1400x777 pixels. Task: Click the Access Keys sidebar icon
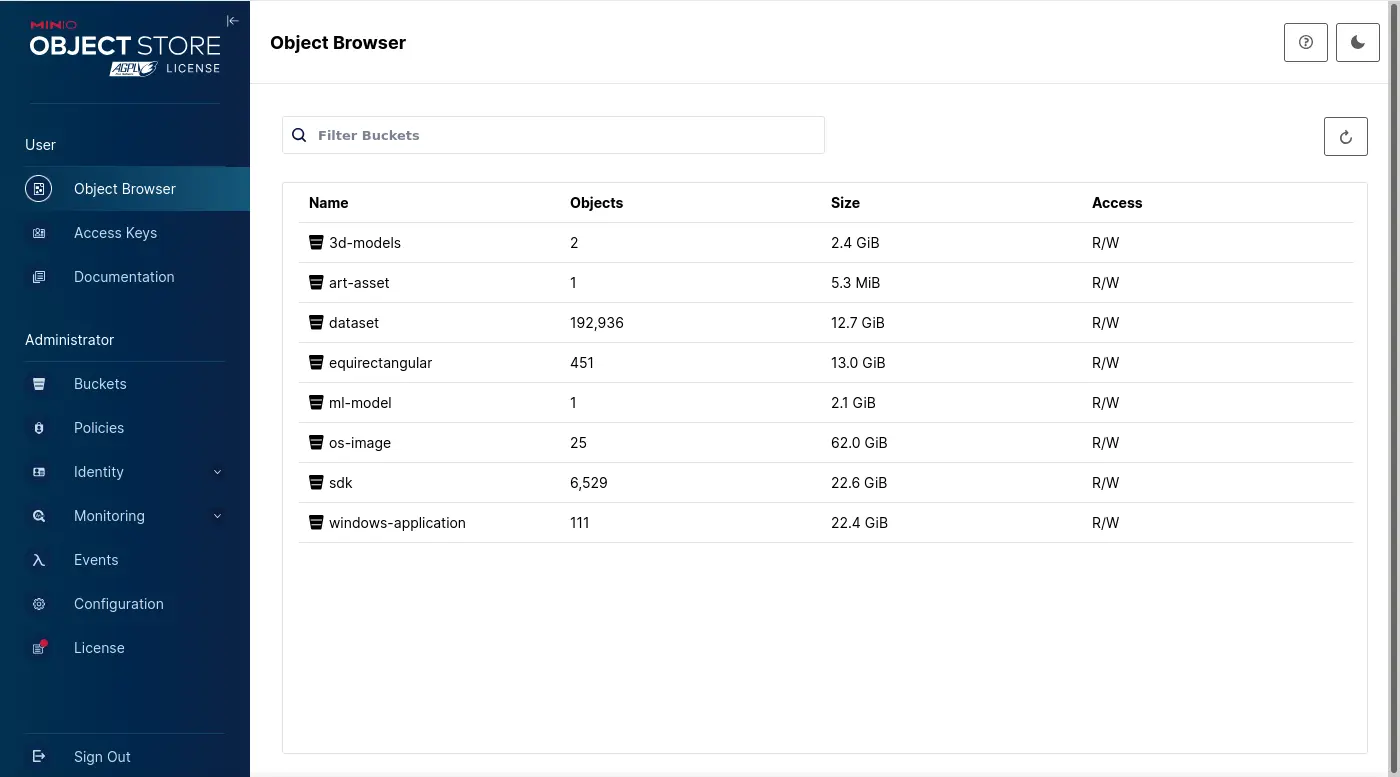(x=39, y=233)
